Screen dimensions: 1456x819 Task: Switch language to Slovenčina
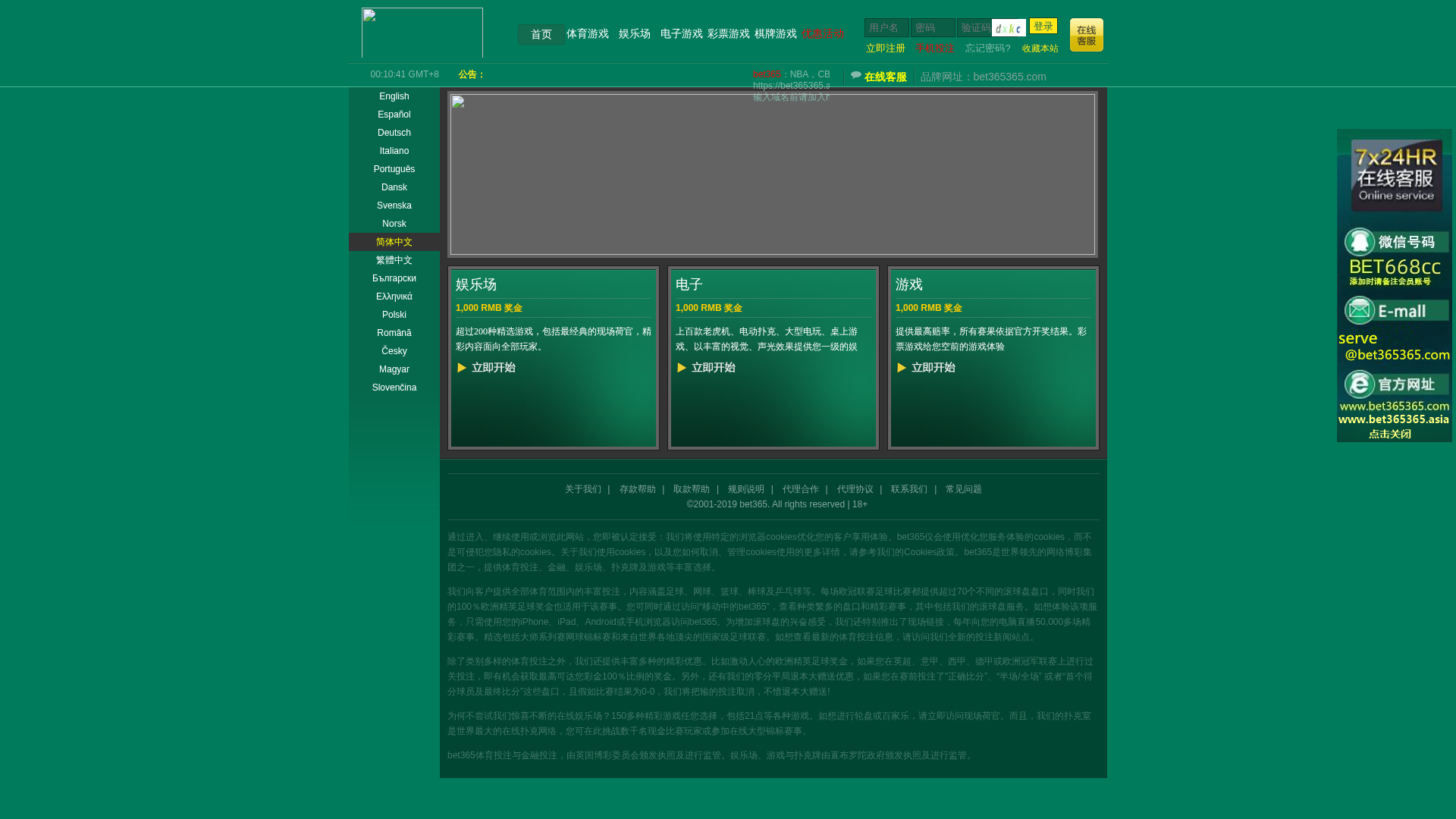(394, 388)
